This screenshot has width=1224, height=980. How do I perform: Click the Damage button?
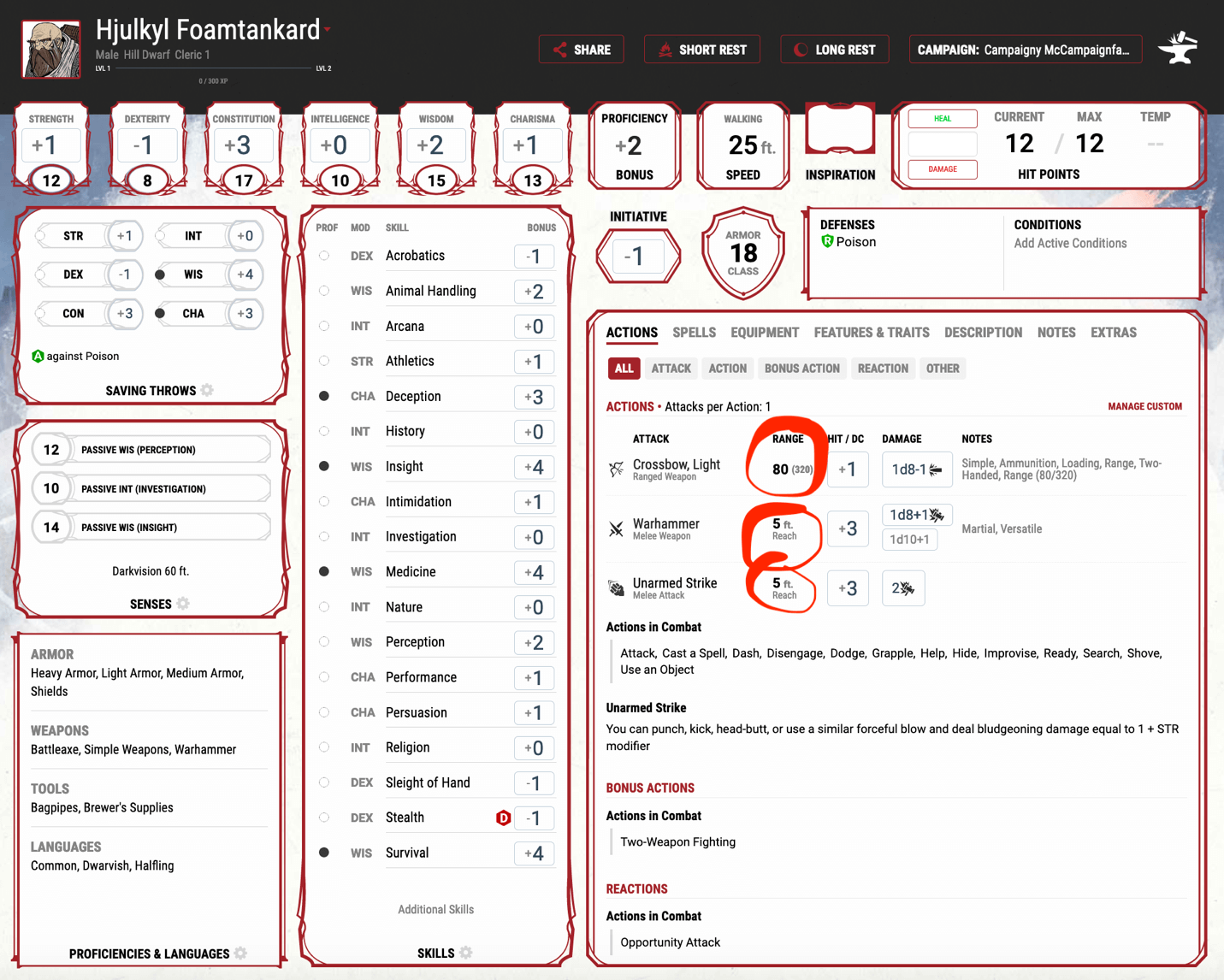click(x=943, y=169)
